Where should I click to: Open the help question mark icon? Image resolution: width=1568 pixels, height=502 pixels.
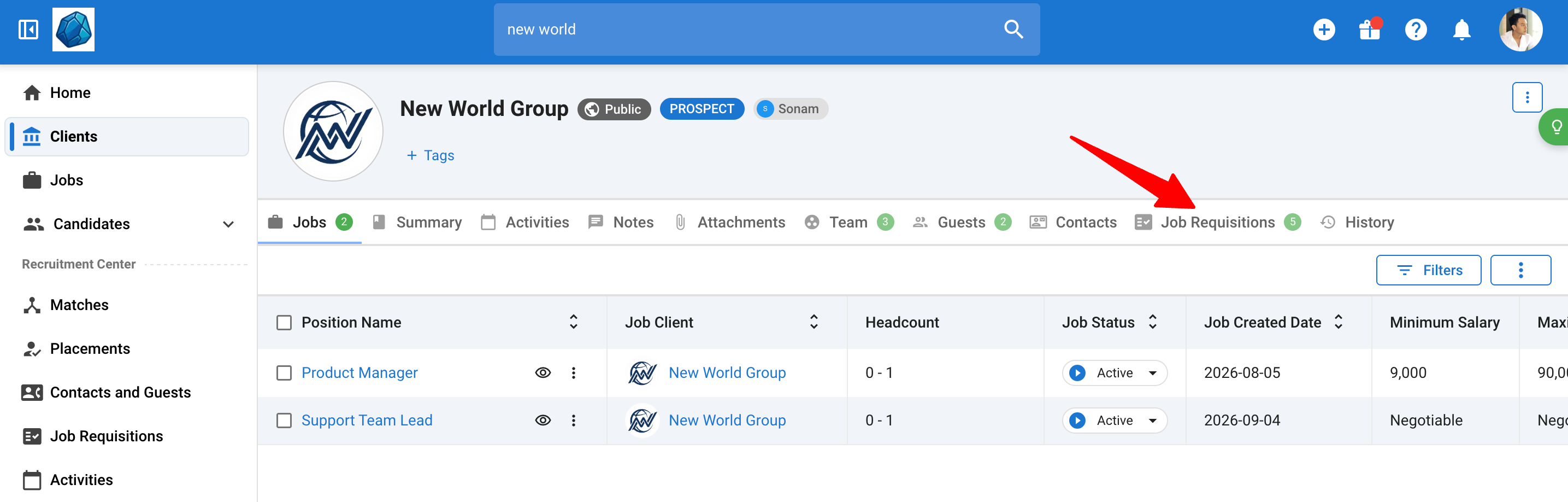[1416, 29]
